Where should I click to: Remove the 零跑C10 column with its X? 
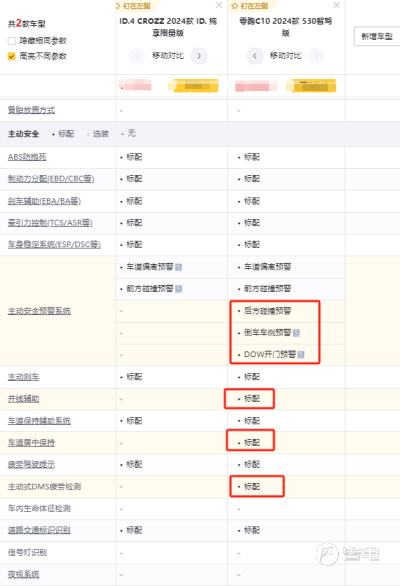click(336, 5)
